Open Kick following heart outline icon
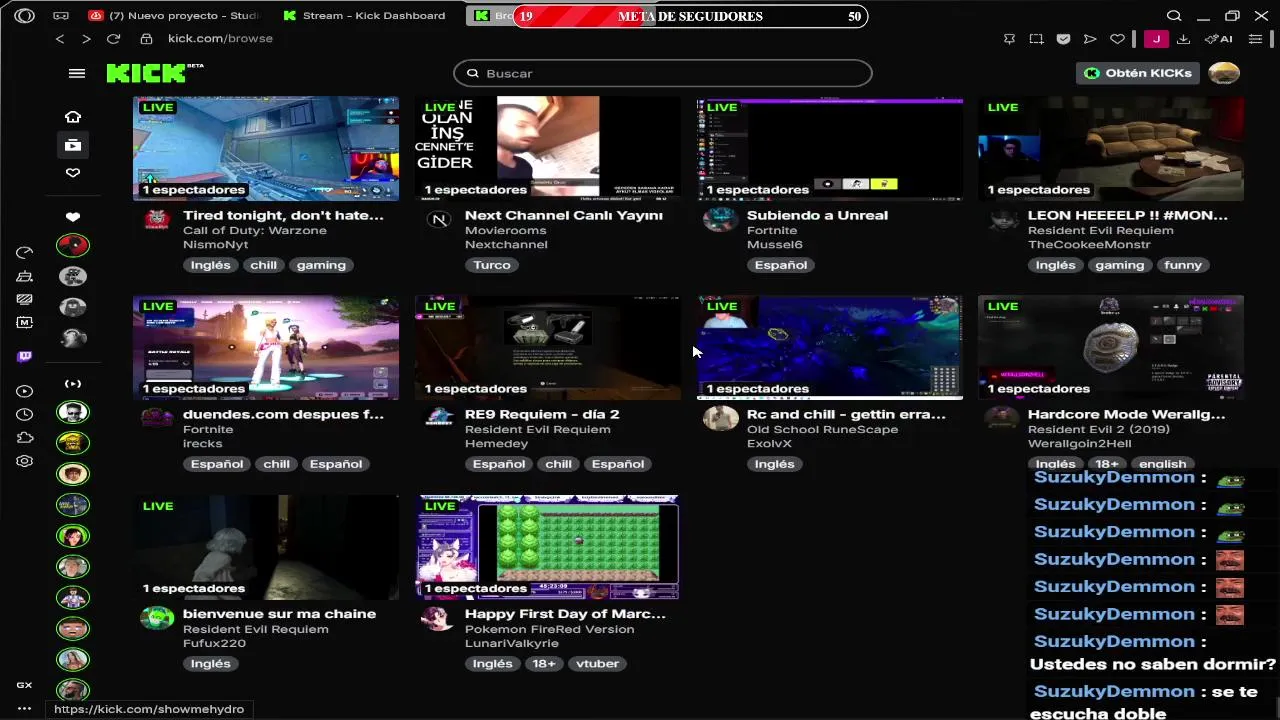Image resolution: width=1280 pixels, height=720 pixels. pos(73,173)
